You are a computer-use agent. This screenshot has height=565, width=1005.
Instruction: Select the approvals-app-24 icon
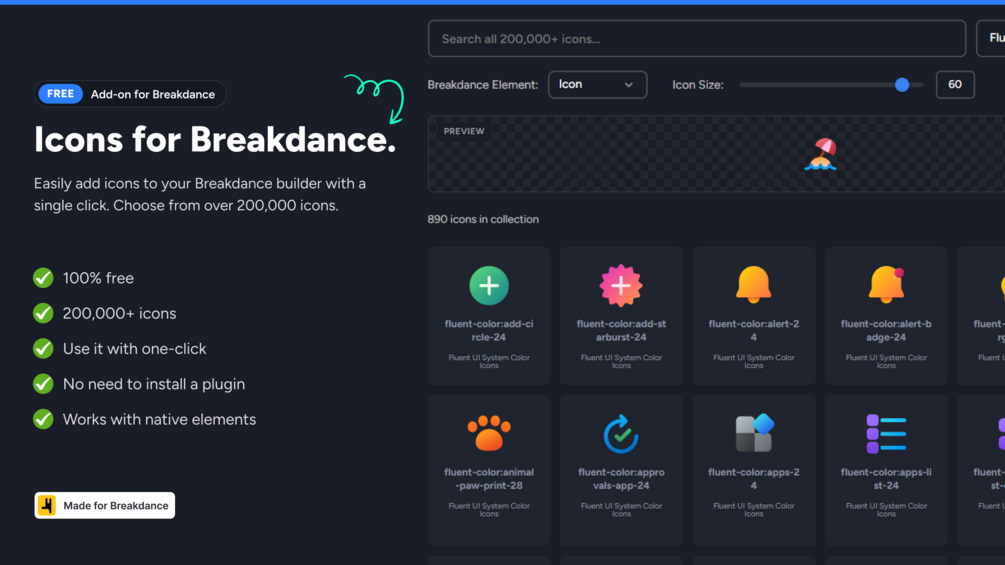(x=621, y=434)
